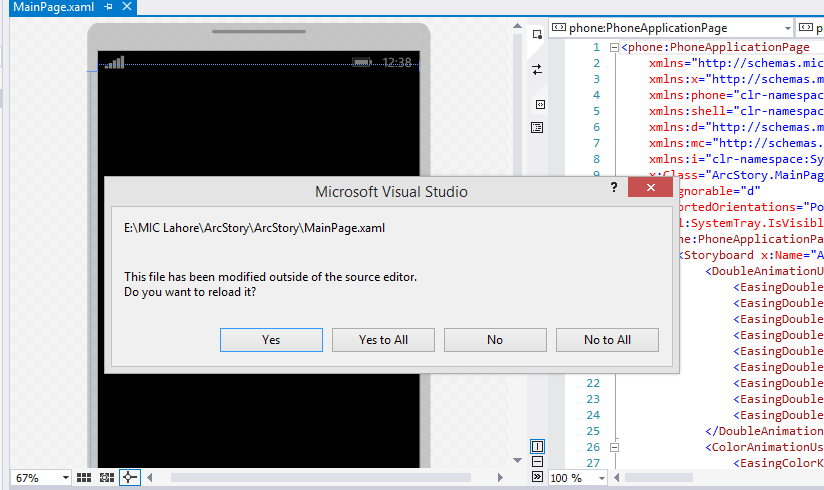Viewport: 824px width, 490px height.
Task: Swap the design and XAML panes
Action: coord(537,69)
